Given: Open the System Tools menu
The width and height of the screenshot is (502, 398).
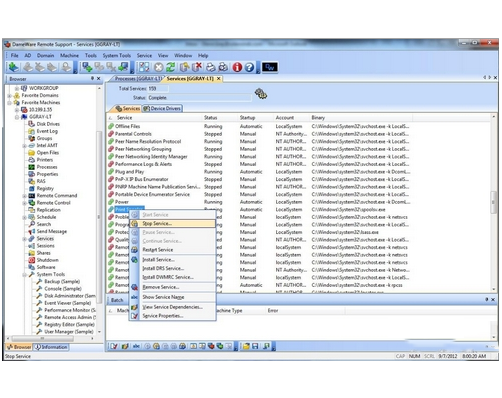Looking at the screenshot, I should point(117,56).
